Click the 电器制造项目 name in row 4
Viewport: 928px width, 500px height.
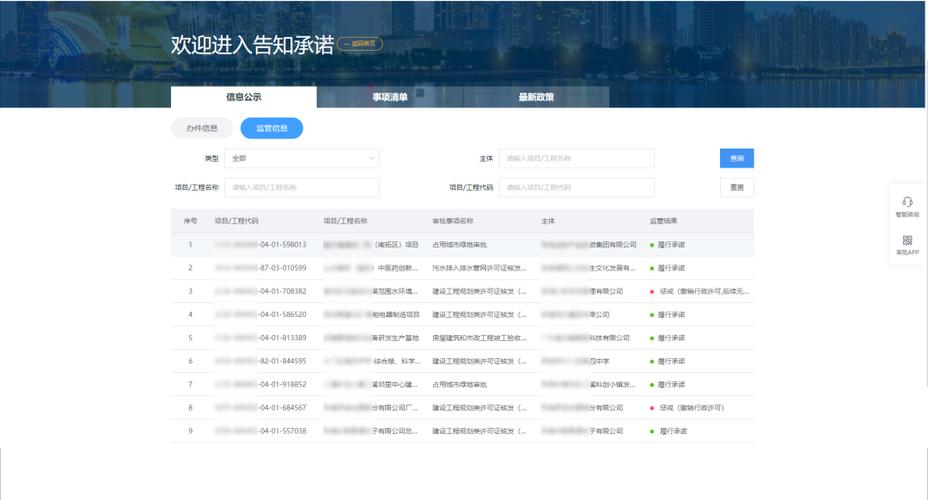(372, 315)
